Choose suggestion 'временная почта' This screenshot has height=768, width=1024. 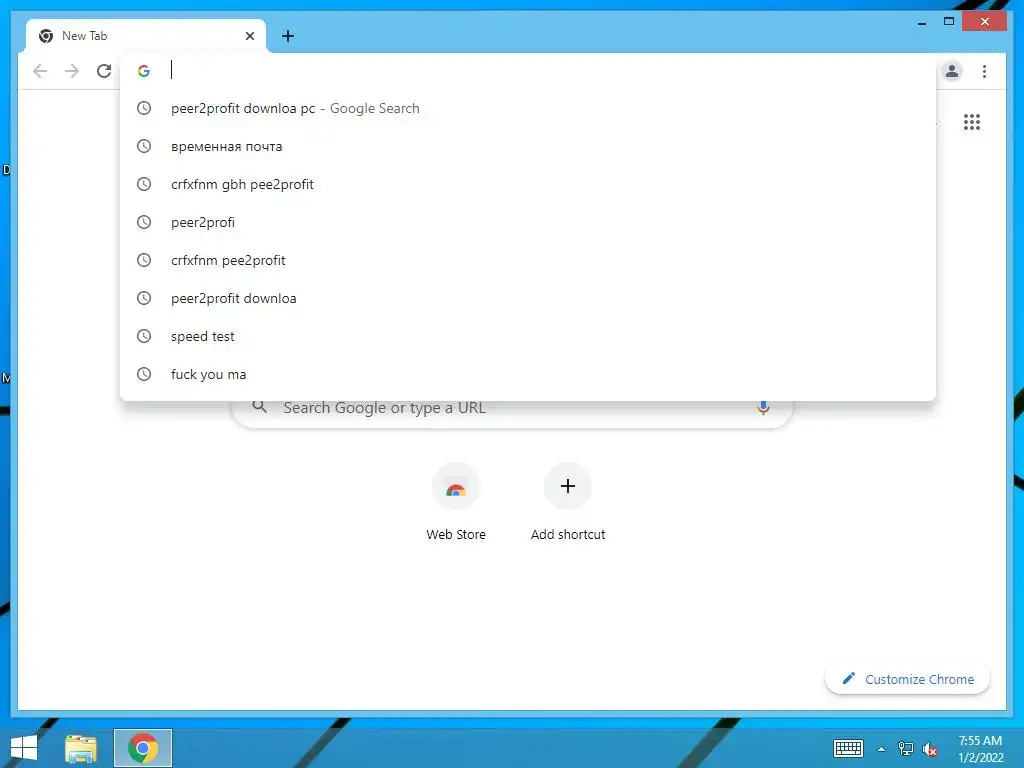(x=528, y=146)
